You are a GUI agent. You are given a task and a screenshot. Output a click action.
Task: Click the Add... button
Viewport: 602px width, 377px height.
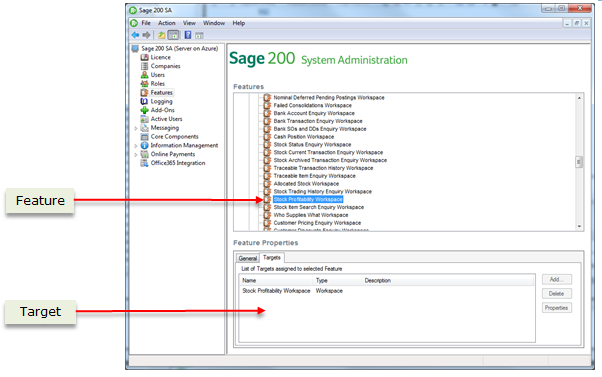point(557,279)
